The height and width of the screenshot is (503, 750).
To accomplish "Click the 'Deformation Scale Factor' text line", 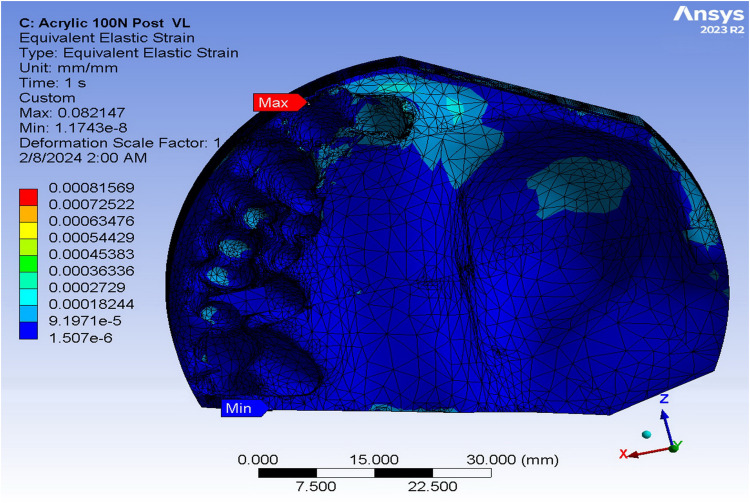I will 120,143.
